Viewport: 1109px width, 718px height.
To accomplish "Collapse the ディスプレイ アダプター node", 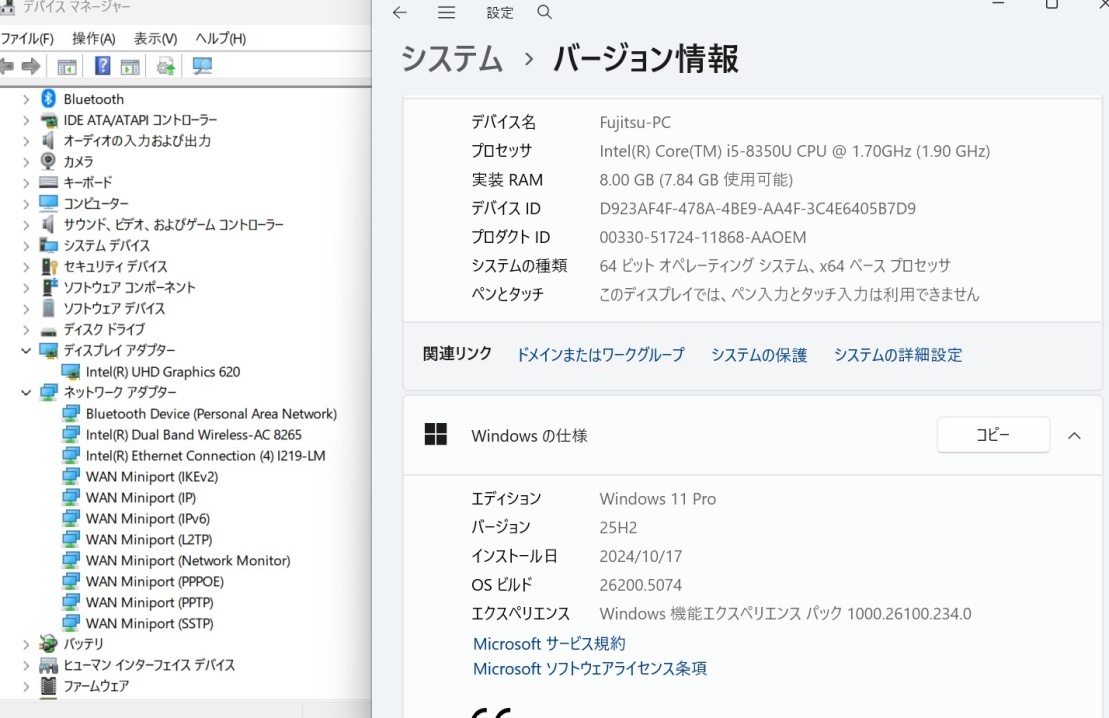I will (26, 350).
